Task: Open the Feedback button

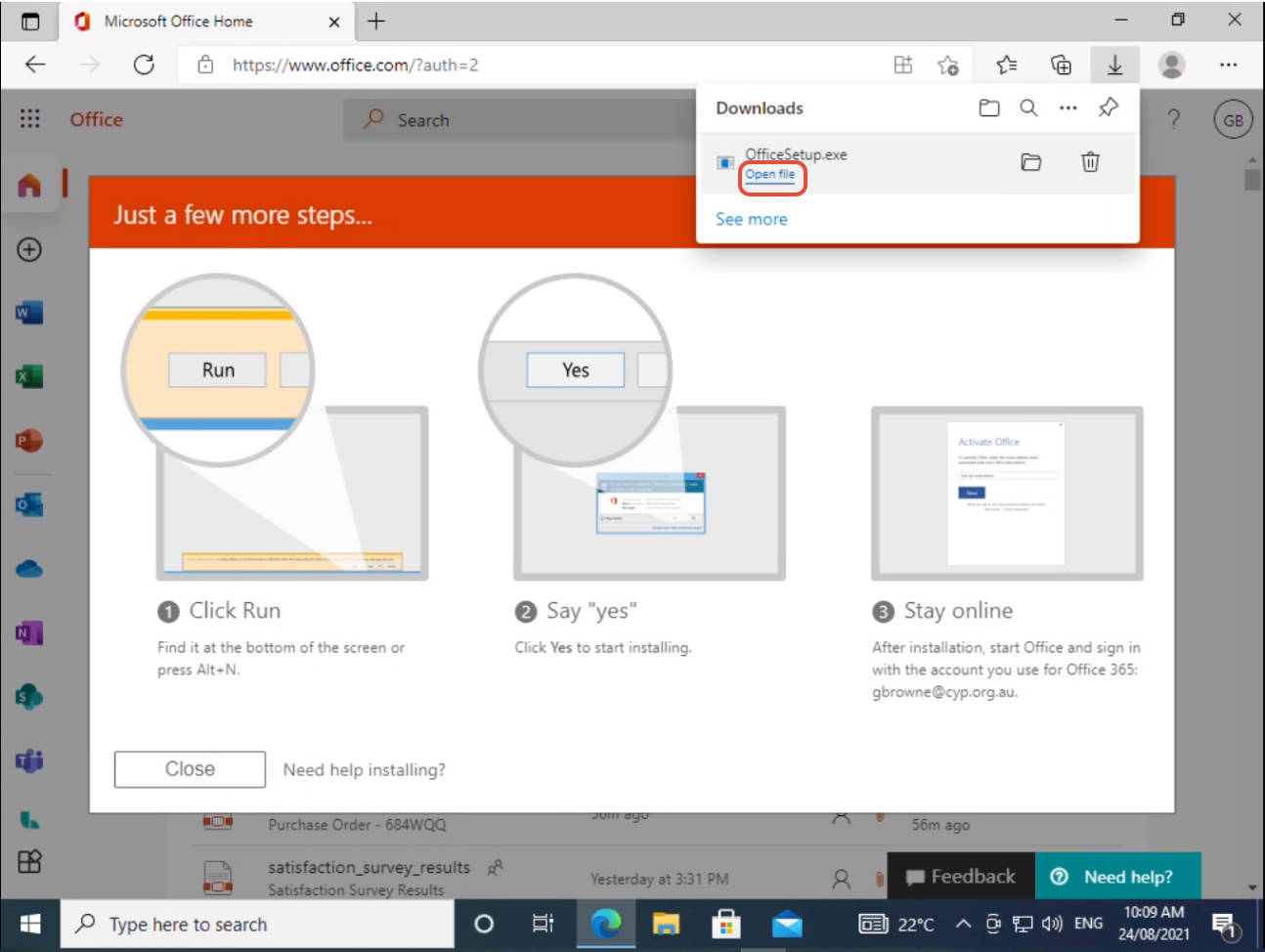Action: 960,877
